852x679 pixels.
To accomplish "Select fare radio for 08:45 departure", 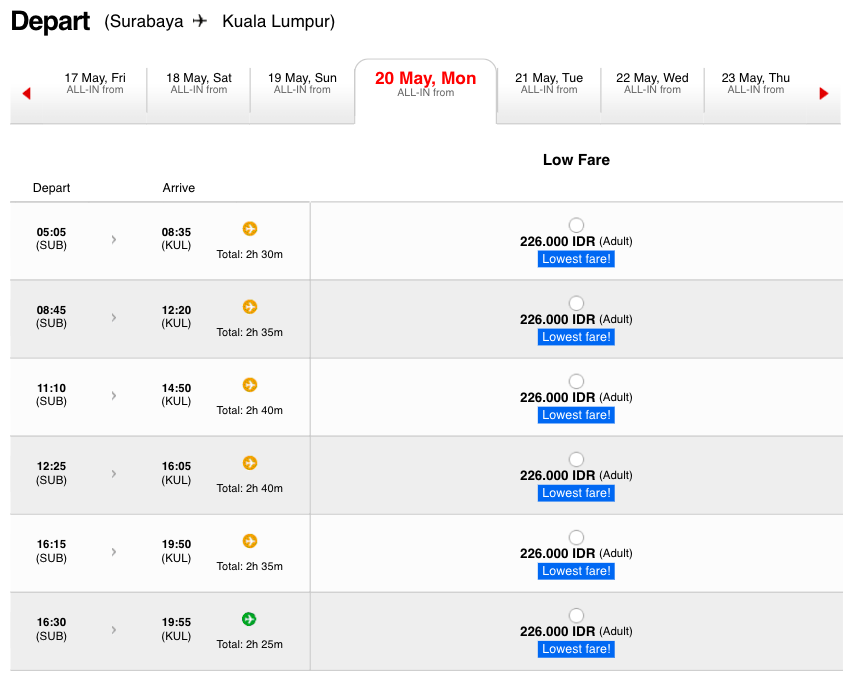I will coord(576,303).
